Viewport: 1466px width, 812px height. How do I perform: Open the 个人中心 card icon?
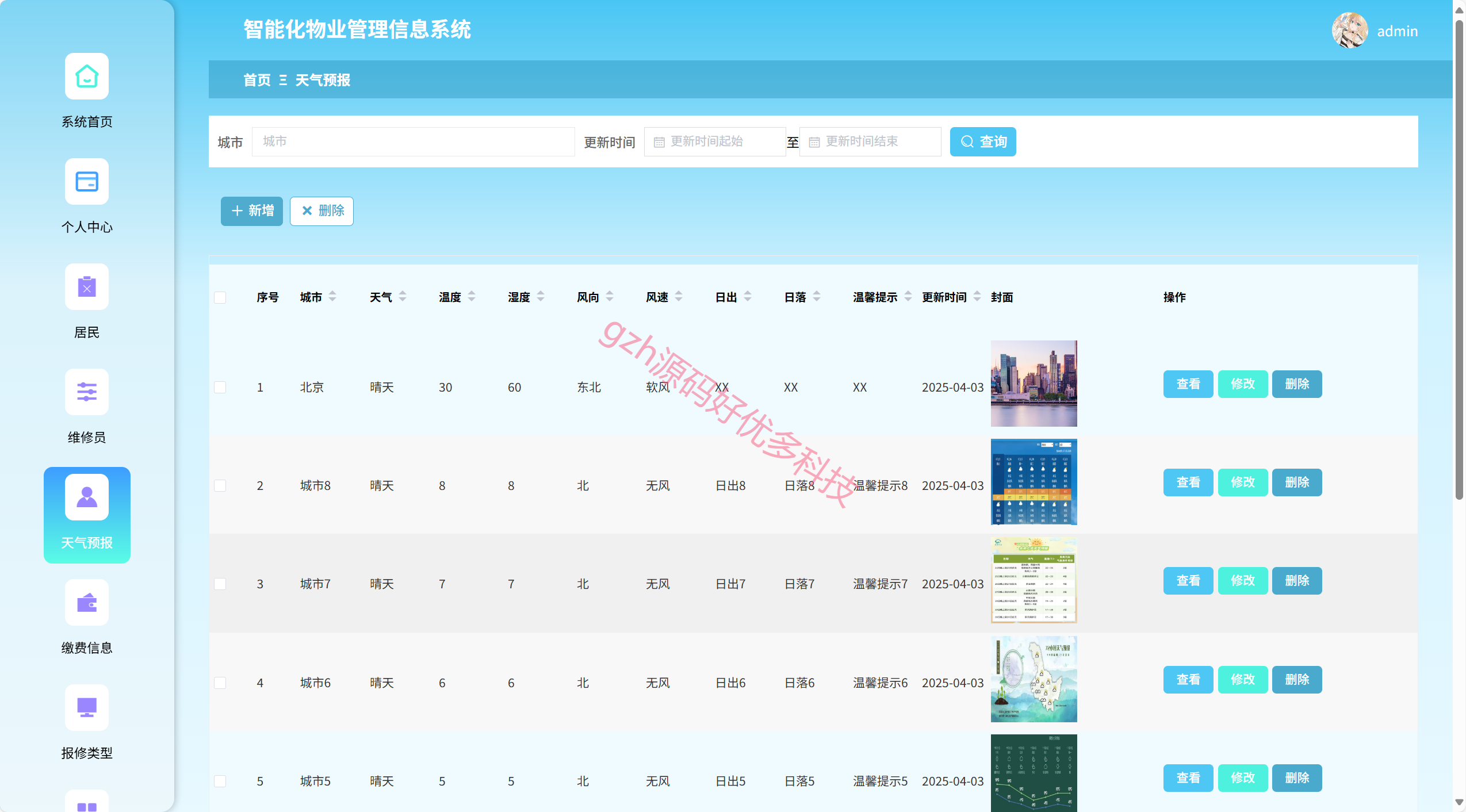(x=87, y=182)
